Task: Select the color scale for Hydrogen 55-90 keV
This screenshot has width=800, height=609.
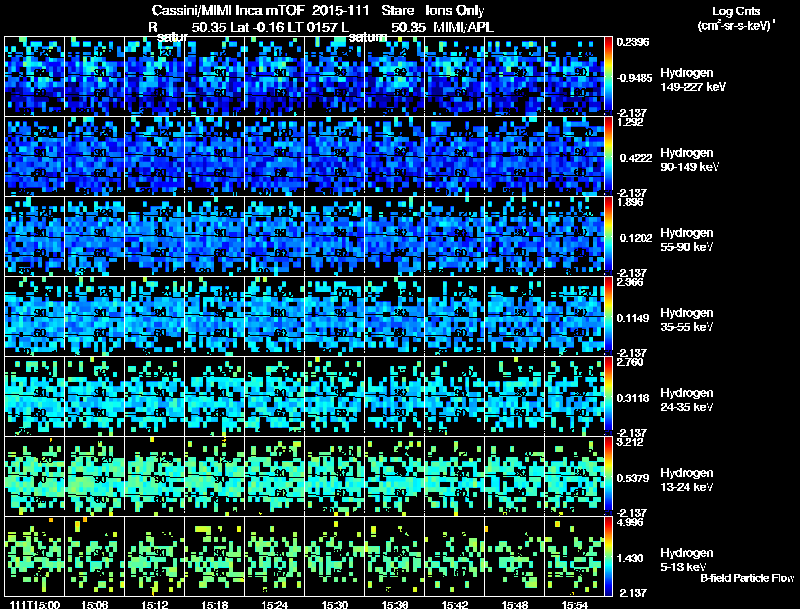Action: 608,236
